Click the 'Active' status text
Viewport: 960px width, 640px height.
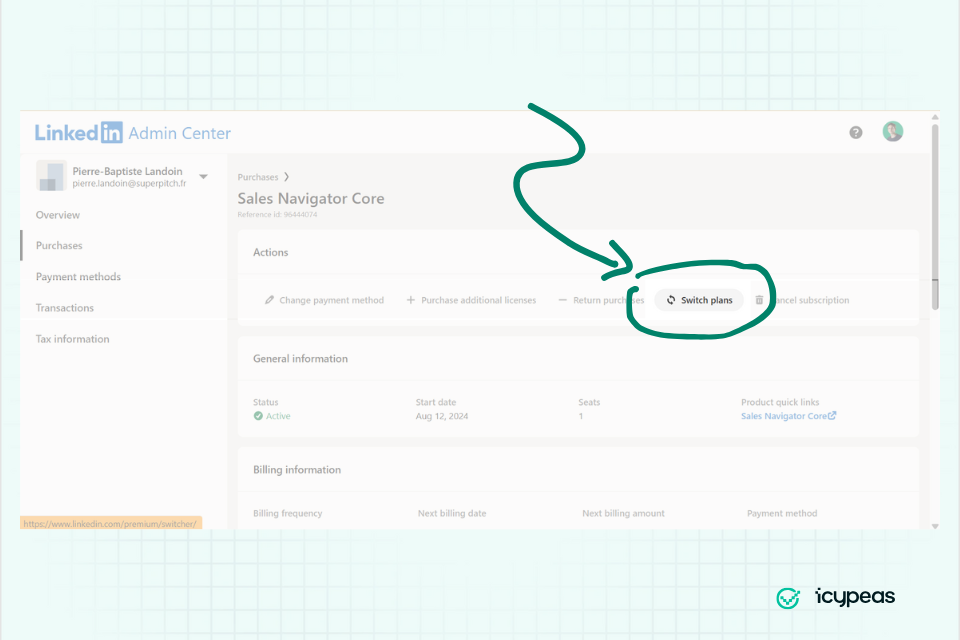coord(278,416)
